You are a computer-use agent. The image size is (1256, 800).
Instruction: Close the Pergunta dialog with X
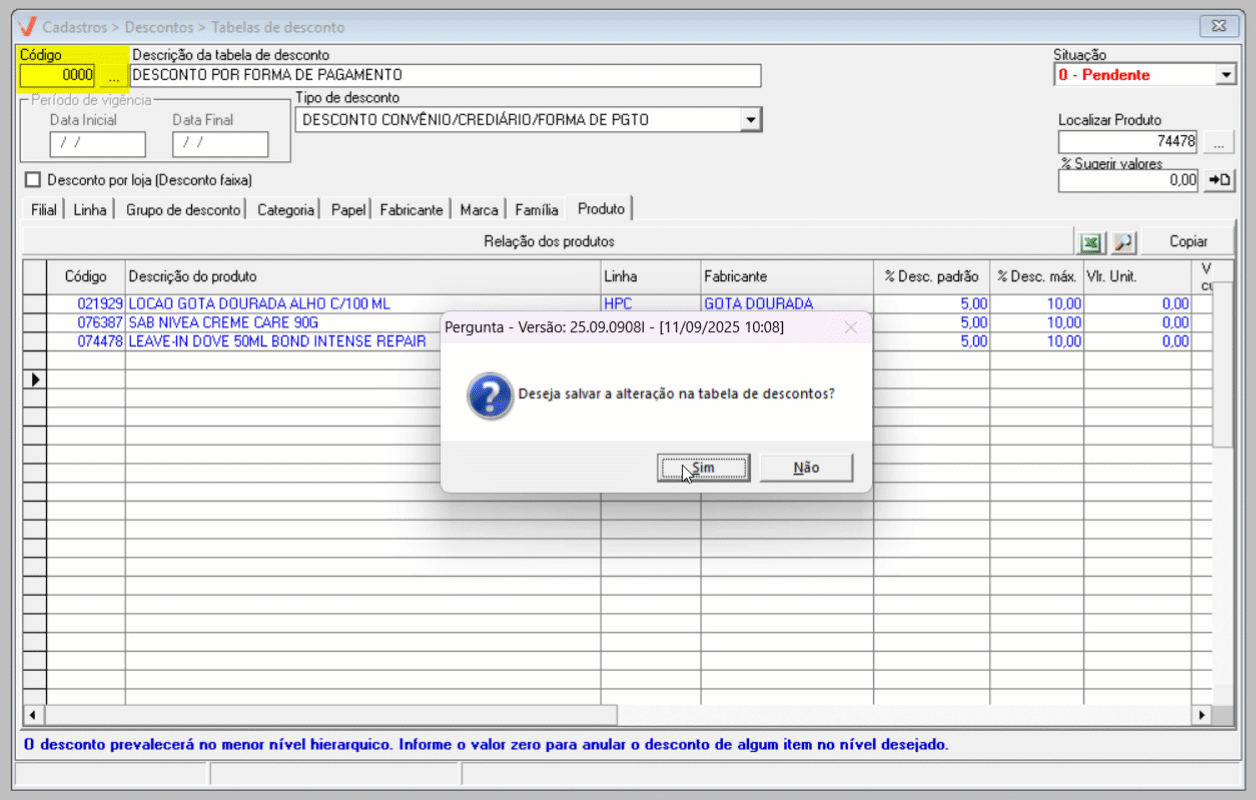[x=851, y=327]
